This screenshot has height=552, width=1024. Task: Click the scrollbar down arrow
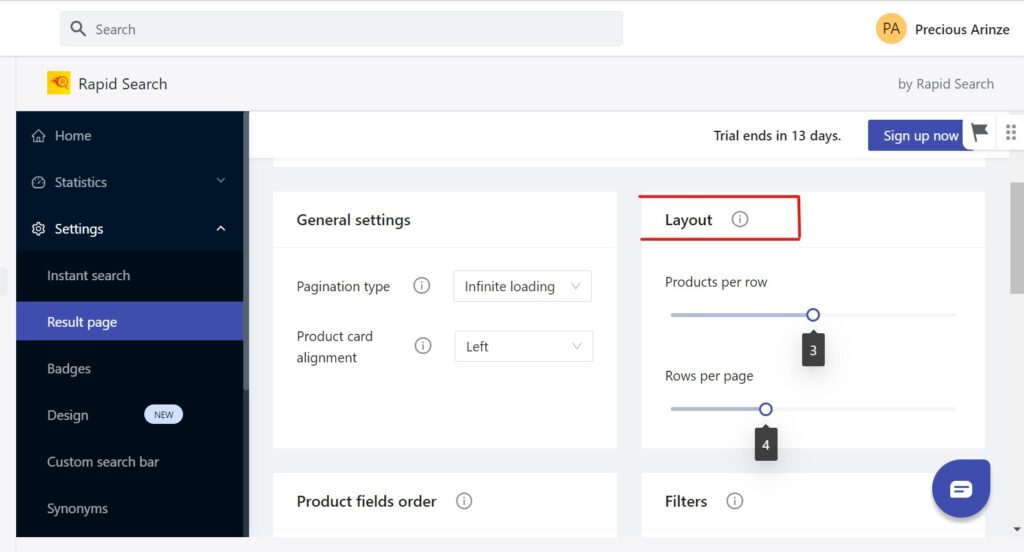(x=1017, y=529)
